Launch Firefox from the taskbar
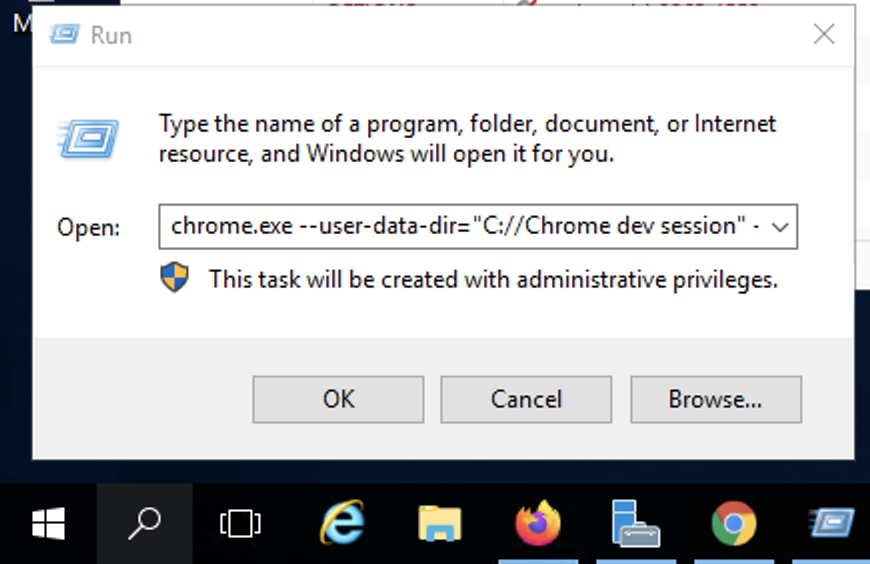Screen dimensions: 870x564 tap(538, 524)
